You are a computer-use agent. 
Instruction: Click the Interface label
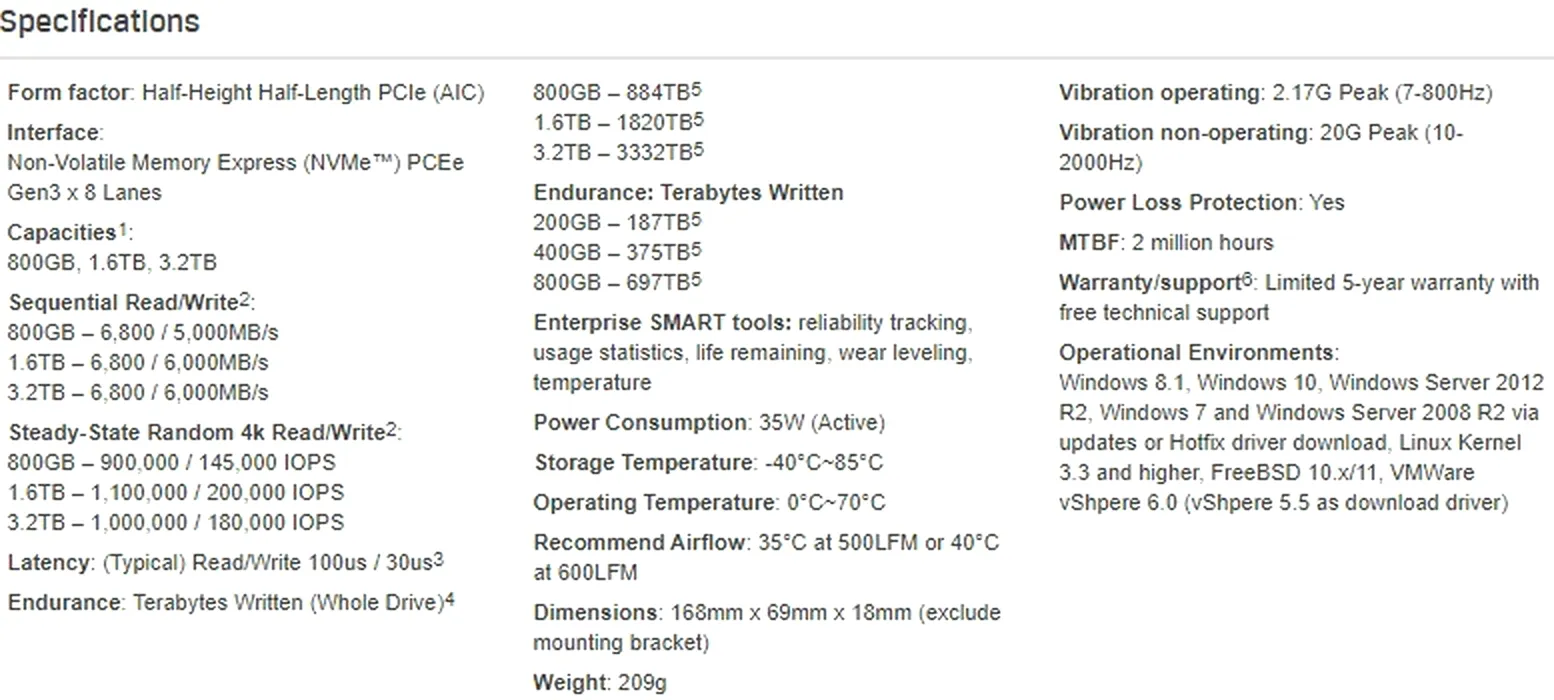[53, 133]
